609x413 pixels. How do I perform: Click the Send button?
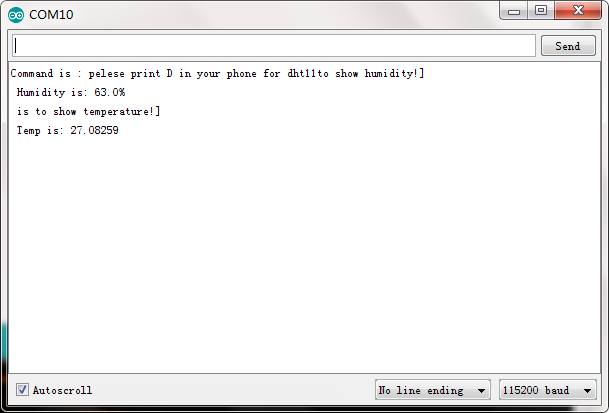coord(568,46)
